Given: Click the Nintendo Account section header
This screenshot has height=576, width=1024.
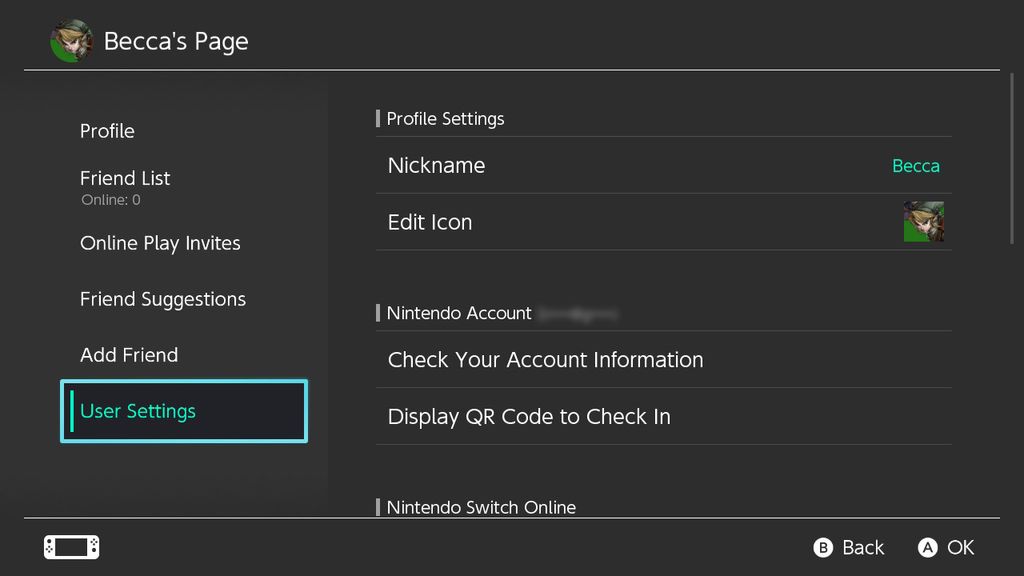Looking at the screenshot, I should pos(458,313).
